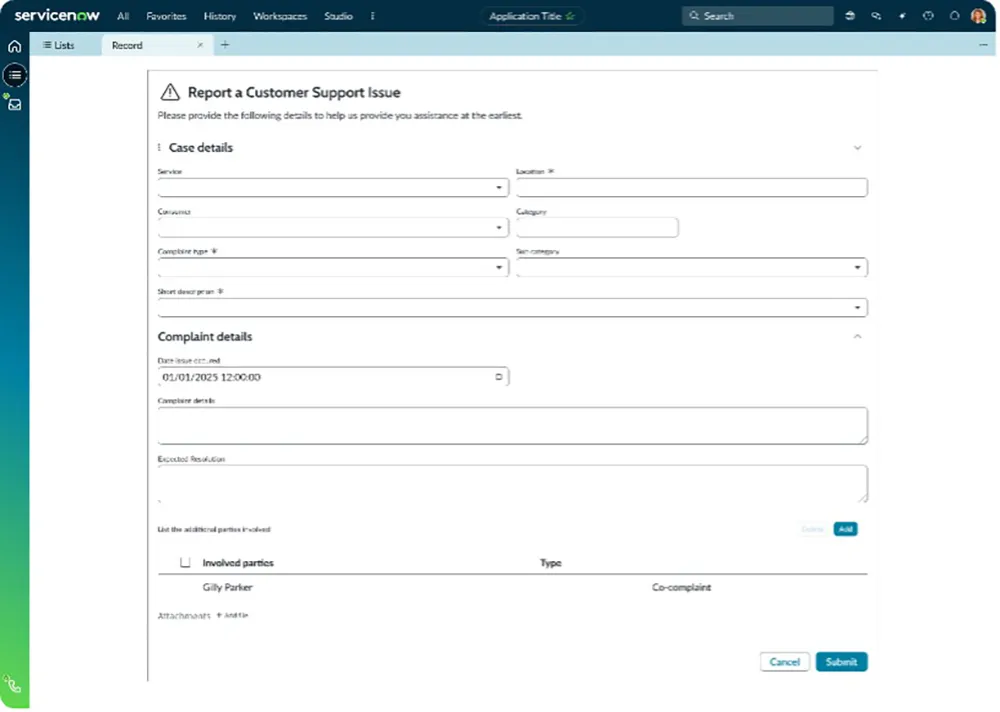Screen dimensions: 1000x712
Task: Add a new tab with plus icon
Action: click(224, 45)
